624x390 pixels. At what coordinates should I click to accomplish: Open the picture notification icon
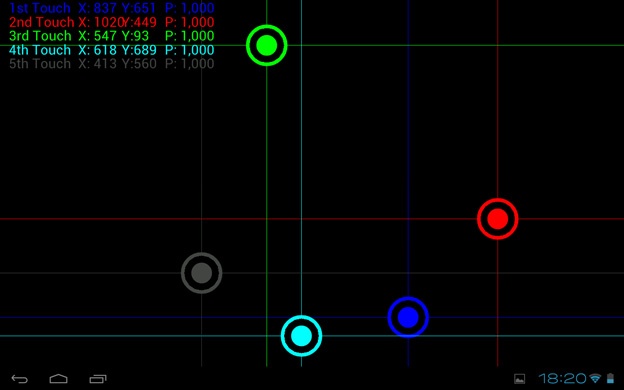[519, 378]
